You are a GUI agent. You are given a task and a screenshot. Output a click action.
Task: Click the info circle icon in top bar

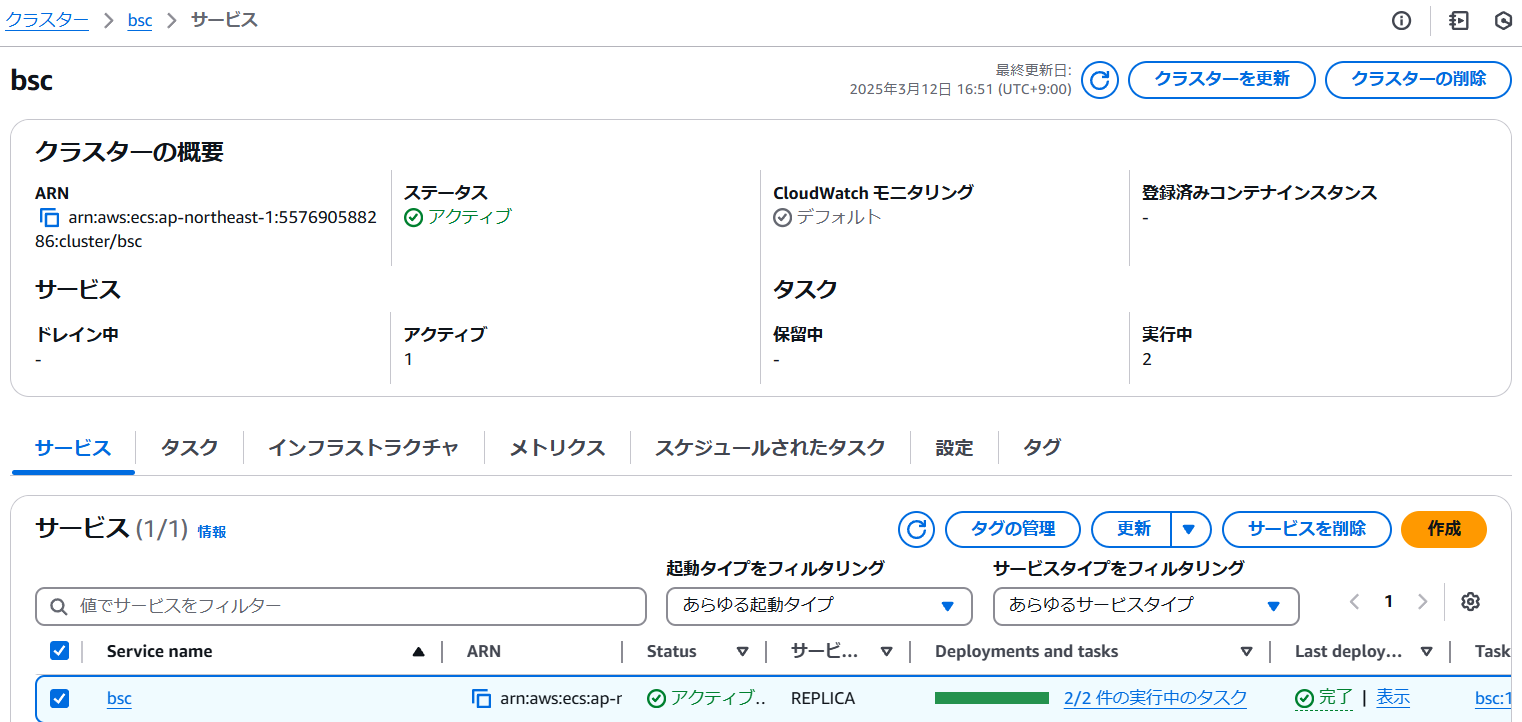1402,20
